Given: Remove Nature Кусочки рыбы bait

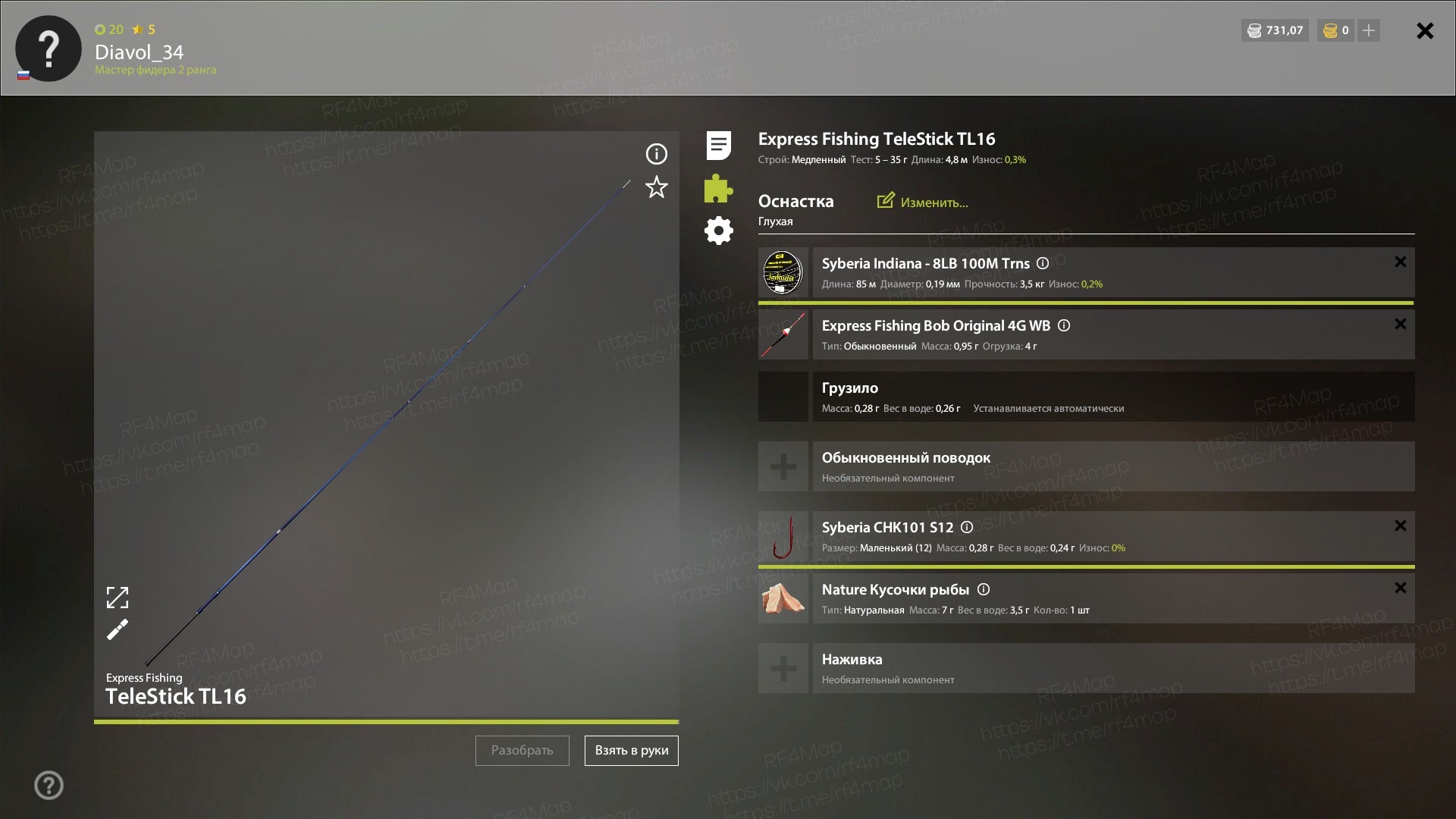Looking at the screenshot, I should 1400,588.
